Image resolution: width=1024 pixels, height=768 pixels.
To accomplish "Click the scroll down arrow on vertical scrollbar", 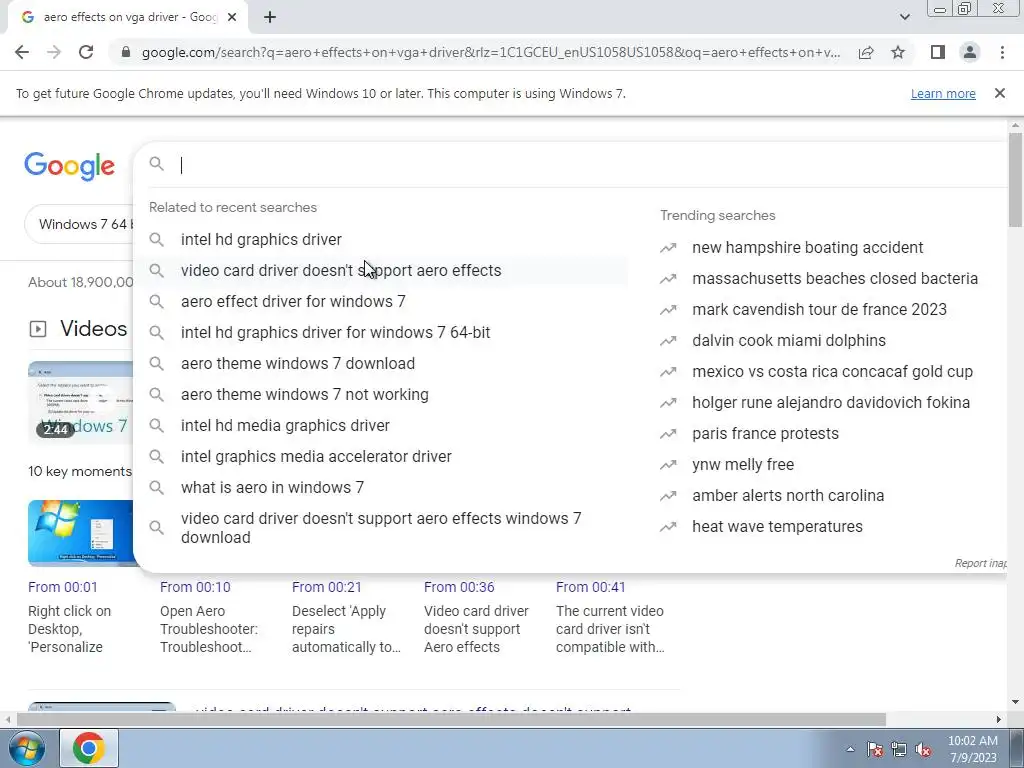I will click(1015, 702).
